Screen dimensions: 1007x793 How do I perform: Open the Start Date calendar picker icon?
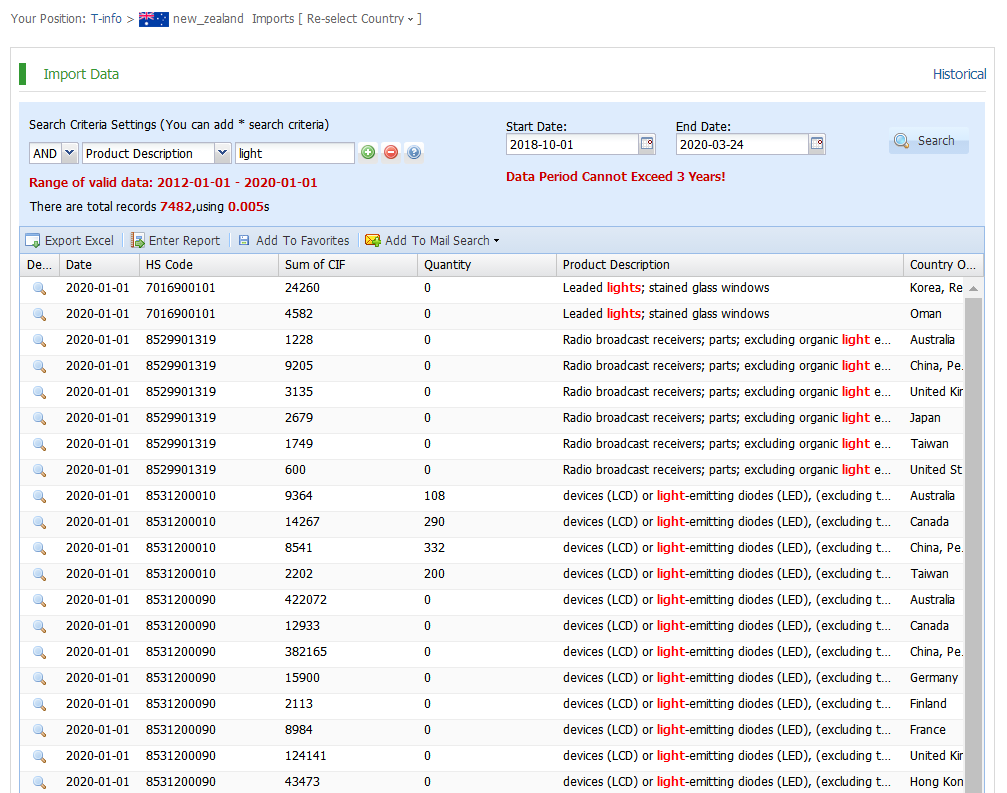click(x=647, y=144)
